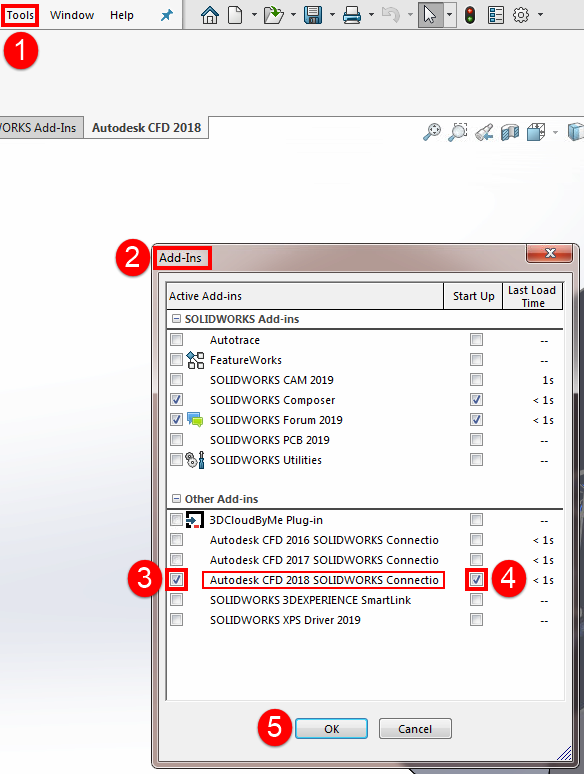
Task: Uncheck SOLIDWORKS Forum 2019 Start Up checkbox
Action: pyautogui.click(x=476, y=420)
